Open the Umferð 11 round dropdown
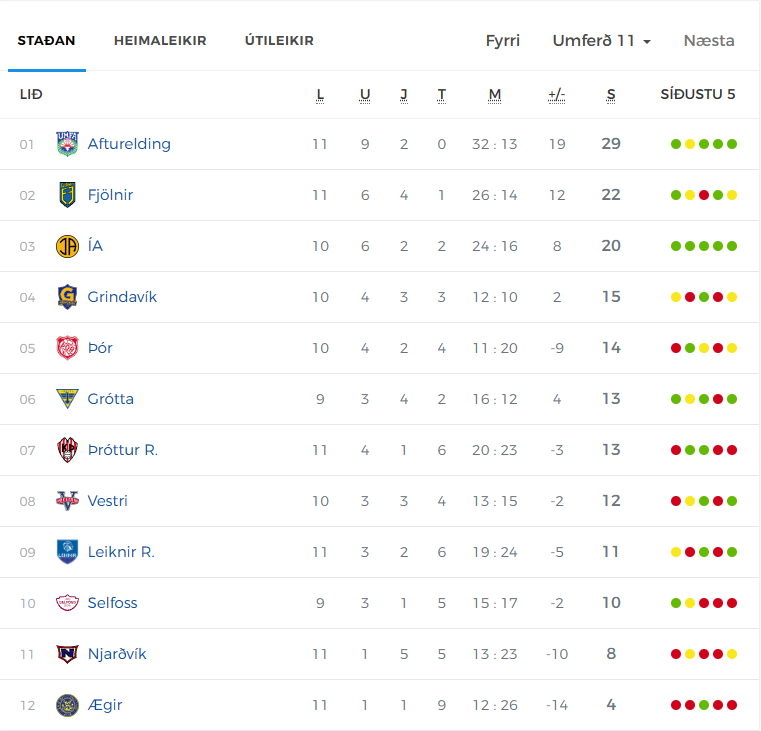This screenshot has height=731, width=761. [601, 41]
